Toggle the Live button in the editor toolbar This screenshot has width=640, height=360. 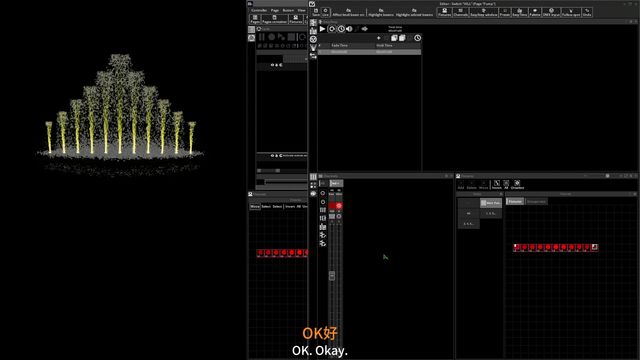(325, 12)
